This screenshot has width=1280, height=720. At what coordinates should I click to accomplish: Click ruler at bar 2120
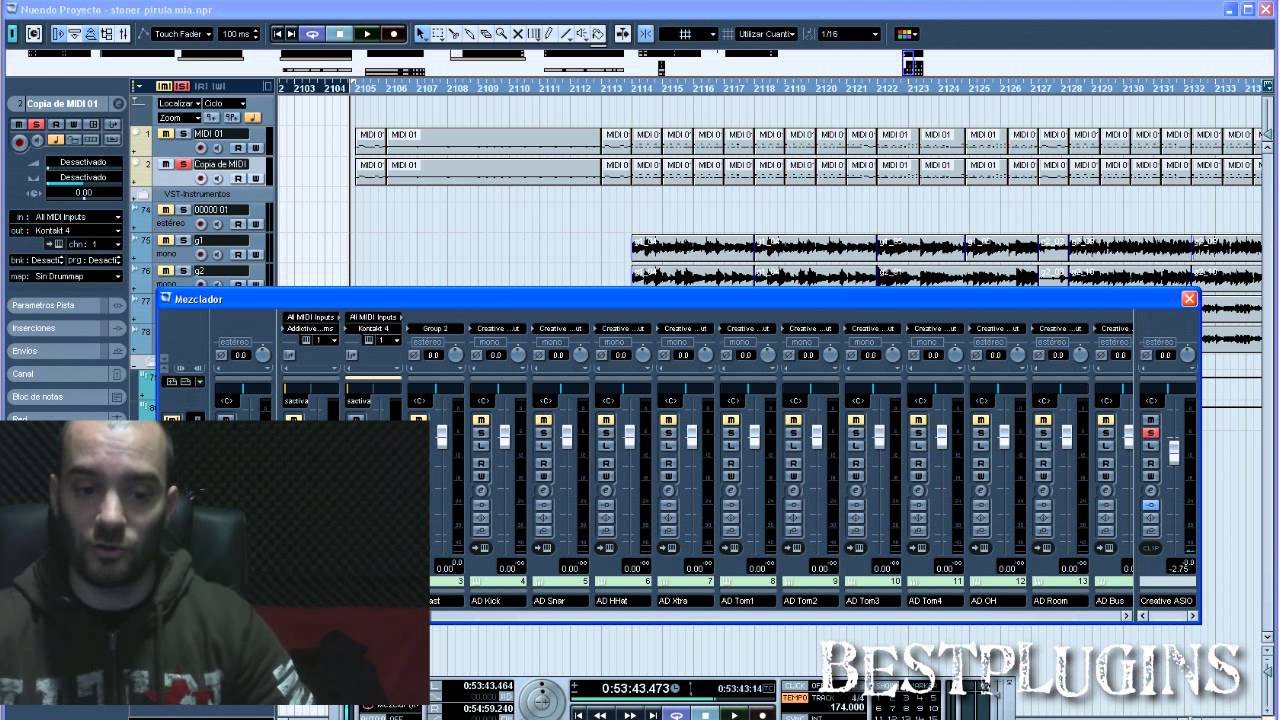[x=826, y=88]
